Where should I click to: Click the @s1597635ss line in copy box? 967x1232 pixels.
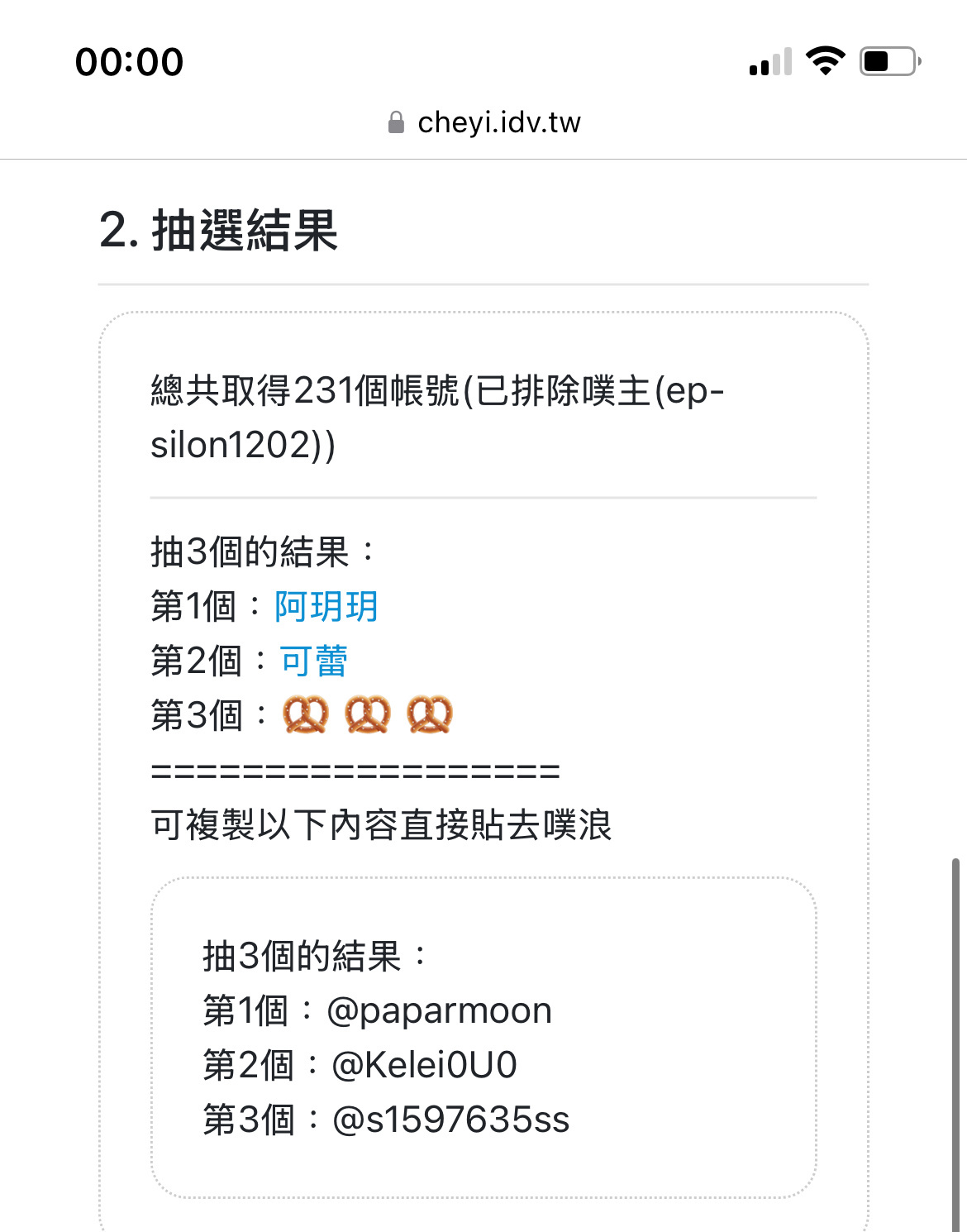pos(387,1120)
